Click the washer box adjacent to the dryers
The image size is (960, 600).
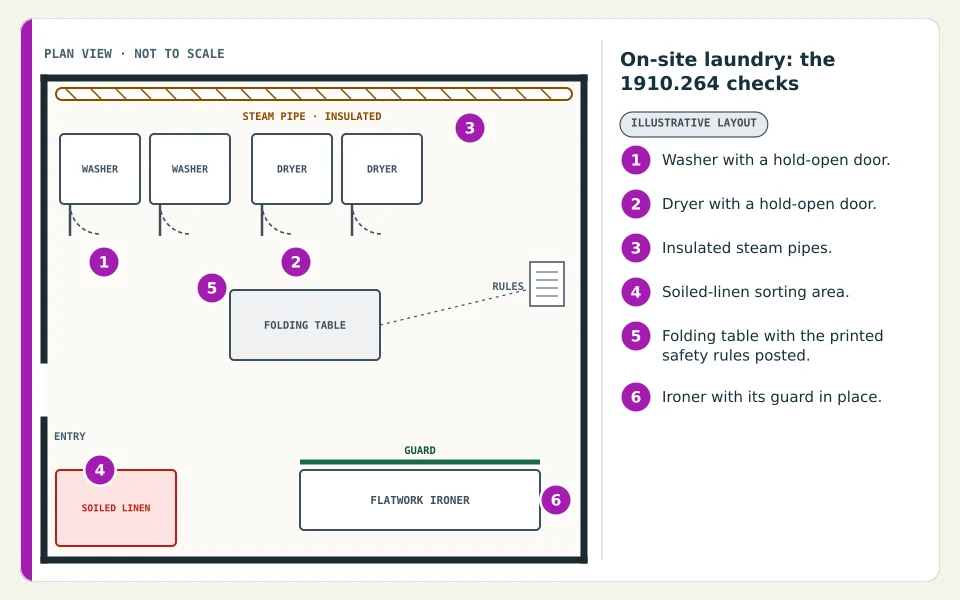click(190, 169)
